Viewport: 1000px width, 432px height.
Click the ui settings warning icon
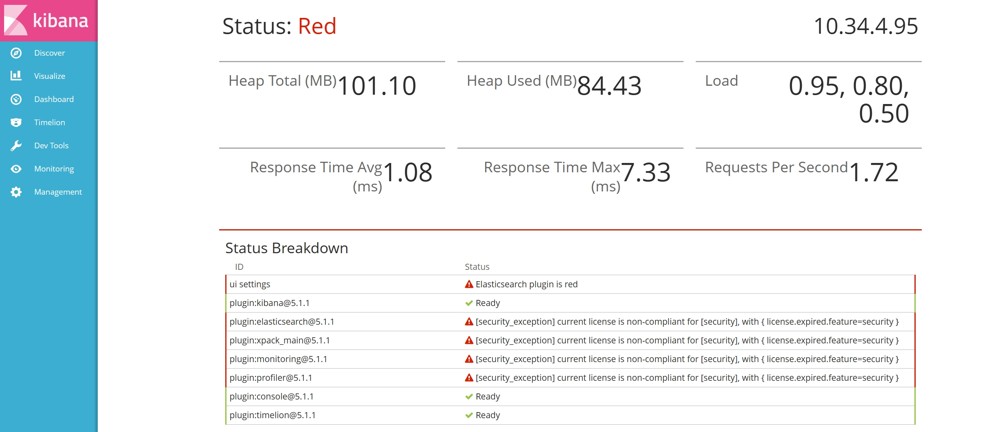[x=469, y=284]
